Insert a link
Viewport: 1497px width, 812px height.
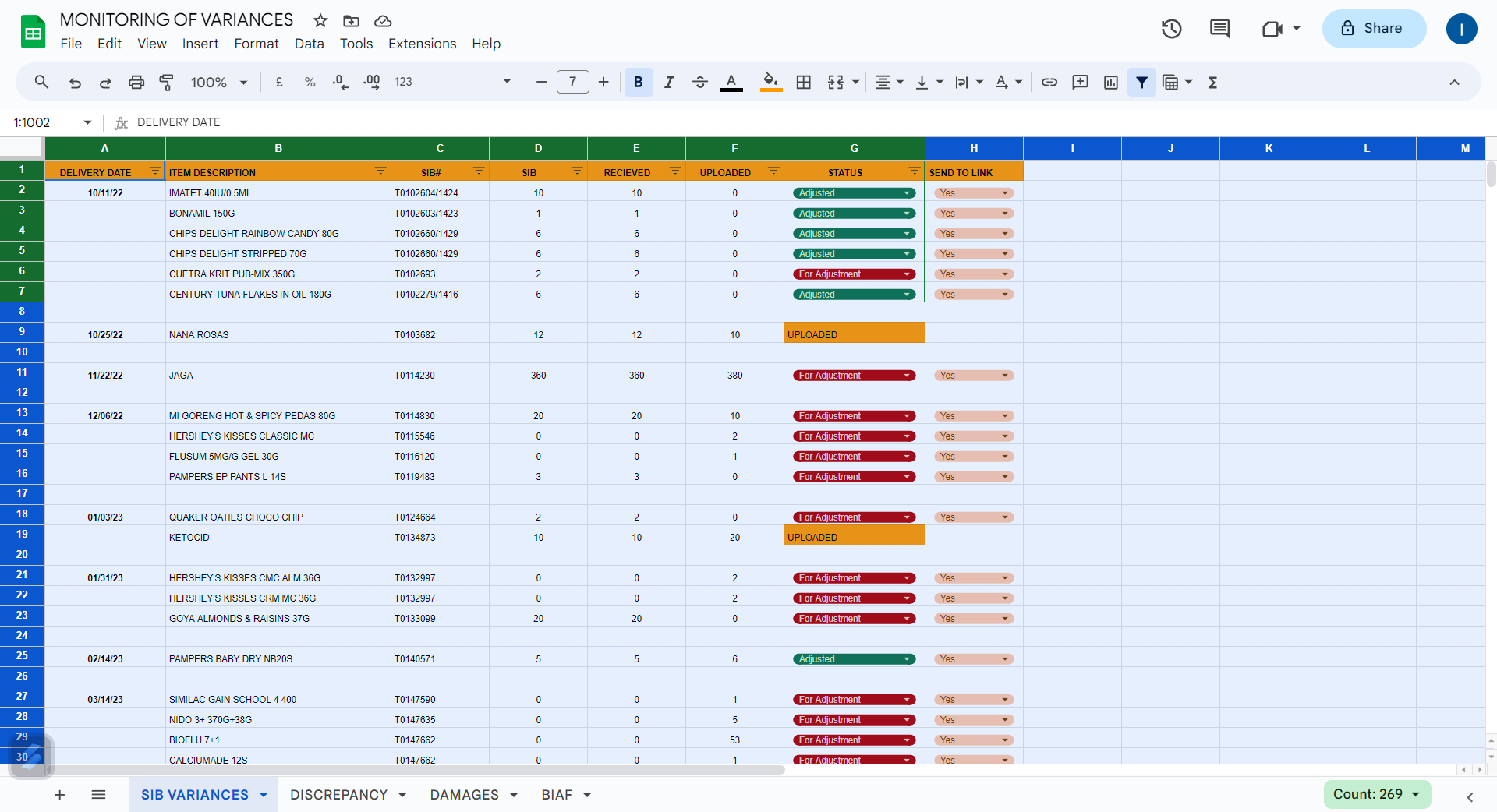tap(1049, 82)
